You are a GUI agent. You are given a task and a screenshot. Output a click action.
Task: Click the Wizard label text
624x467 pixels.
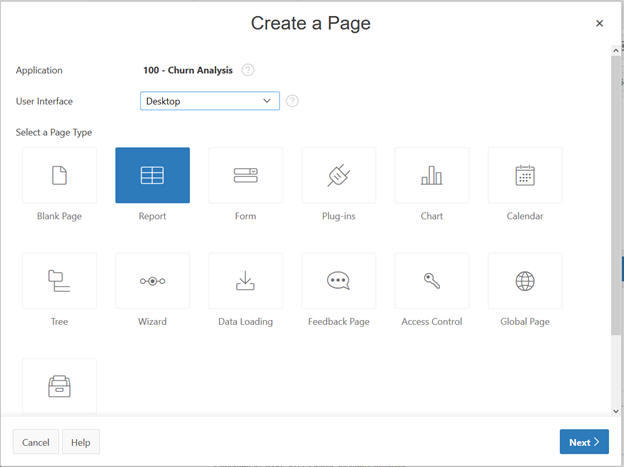pos(152,322)
